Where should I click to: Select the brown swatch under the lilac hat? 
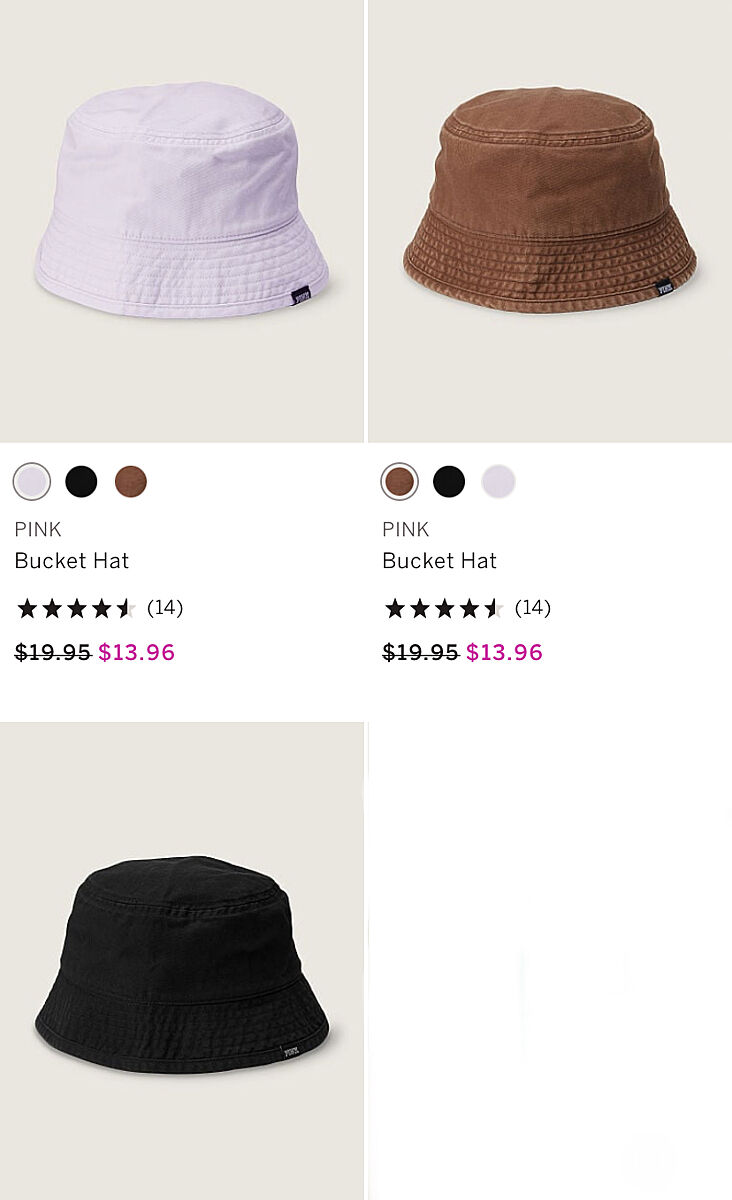(x=130, y=482)
